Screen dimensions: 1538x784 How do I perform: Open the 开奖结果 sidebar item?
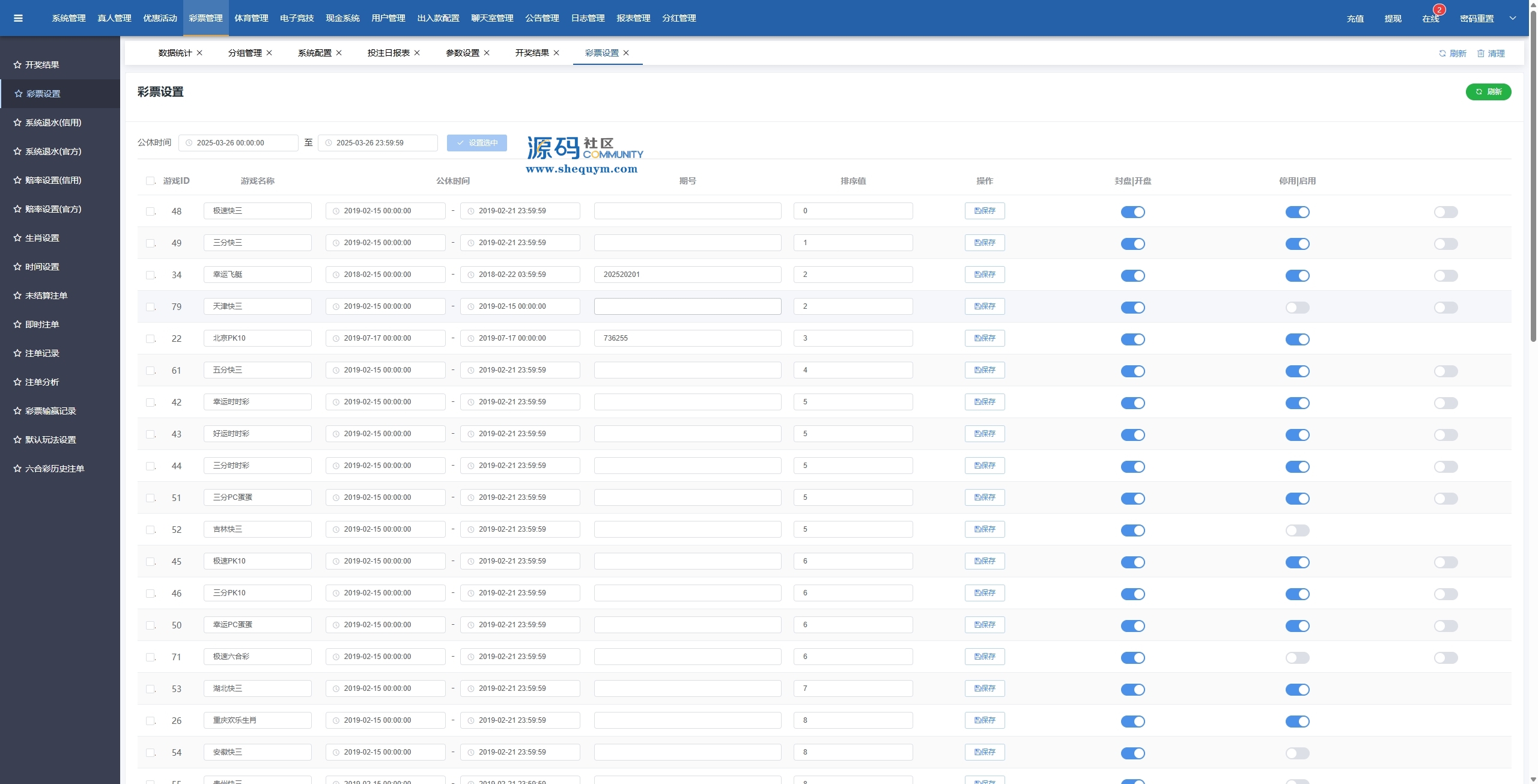click(x=42, y=65)
